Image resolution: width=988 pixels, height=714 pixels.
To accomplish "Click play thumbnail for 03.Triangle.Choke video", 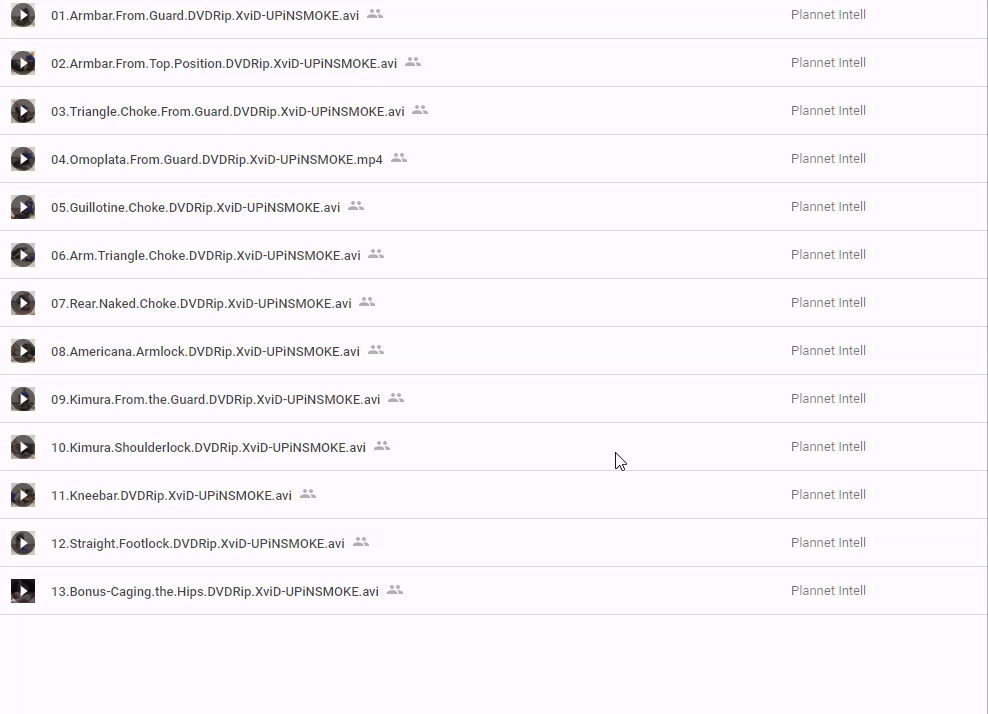I will (x=23, y=111).
